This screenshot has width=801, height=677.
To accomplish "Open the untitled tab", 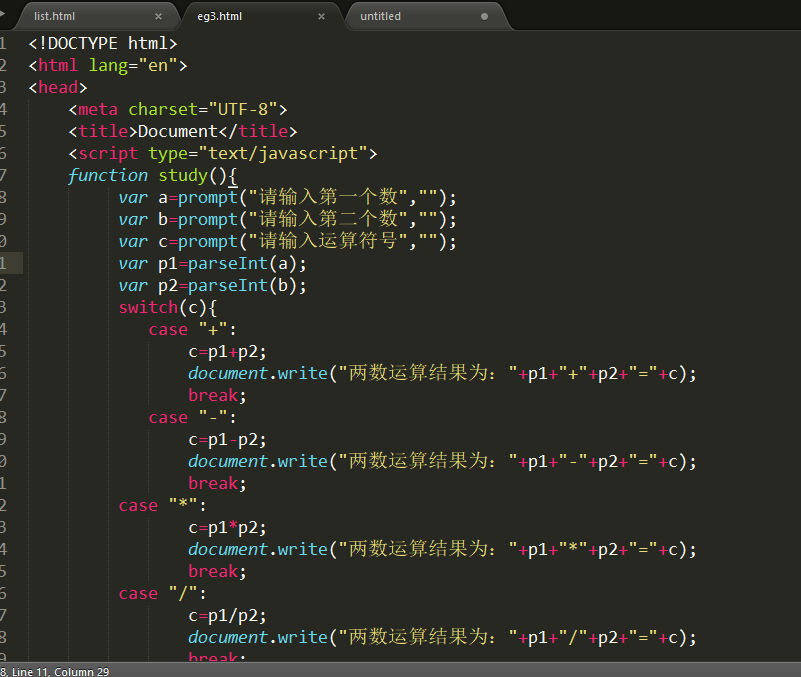I will (381, 17).
